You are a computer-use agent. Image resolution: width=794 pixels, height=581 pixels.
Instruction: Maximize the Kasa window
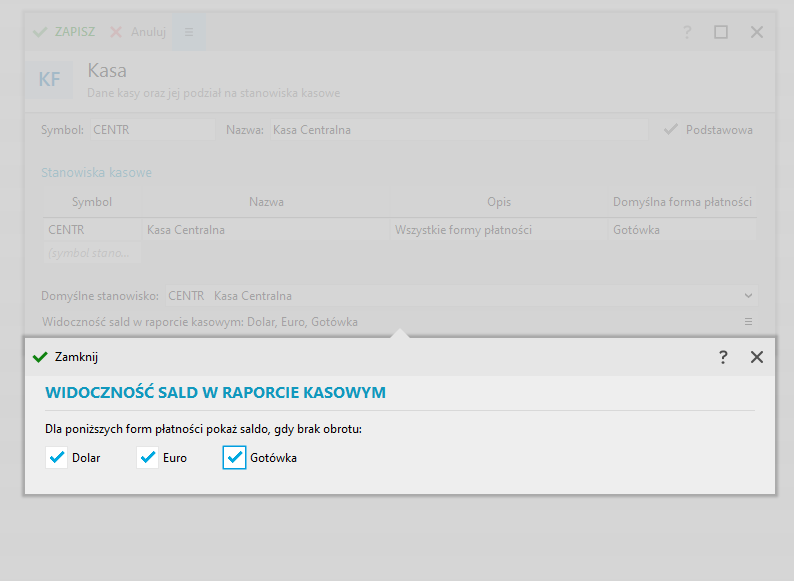tap(721, 32)
